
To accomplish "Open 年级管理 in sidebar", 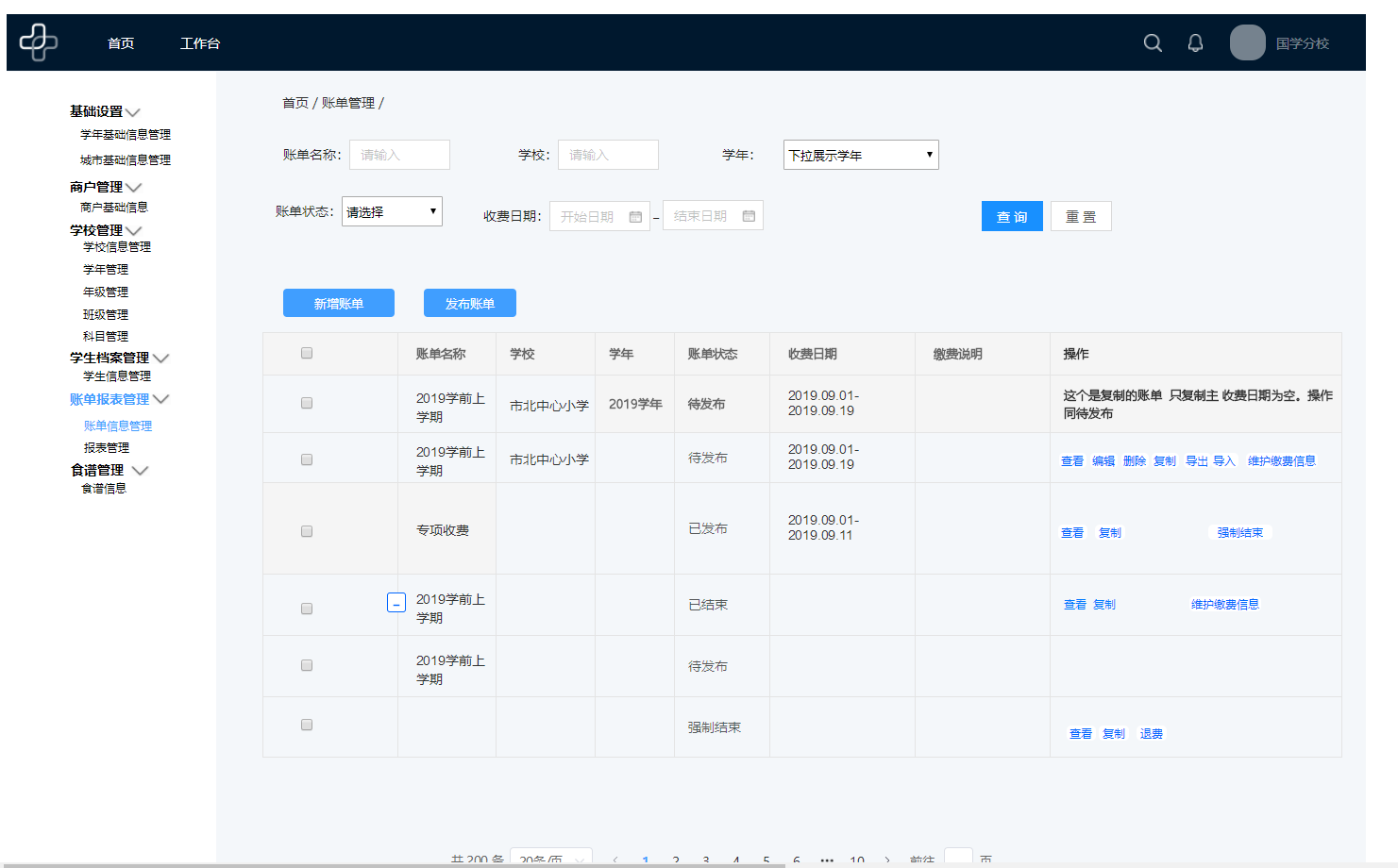I will point(106,292).
